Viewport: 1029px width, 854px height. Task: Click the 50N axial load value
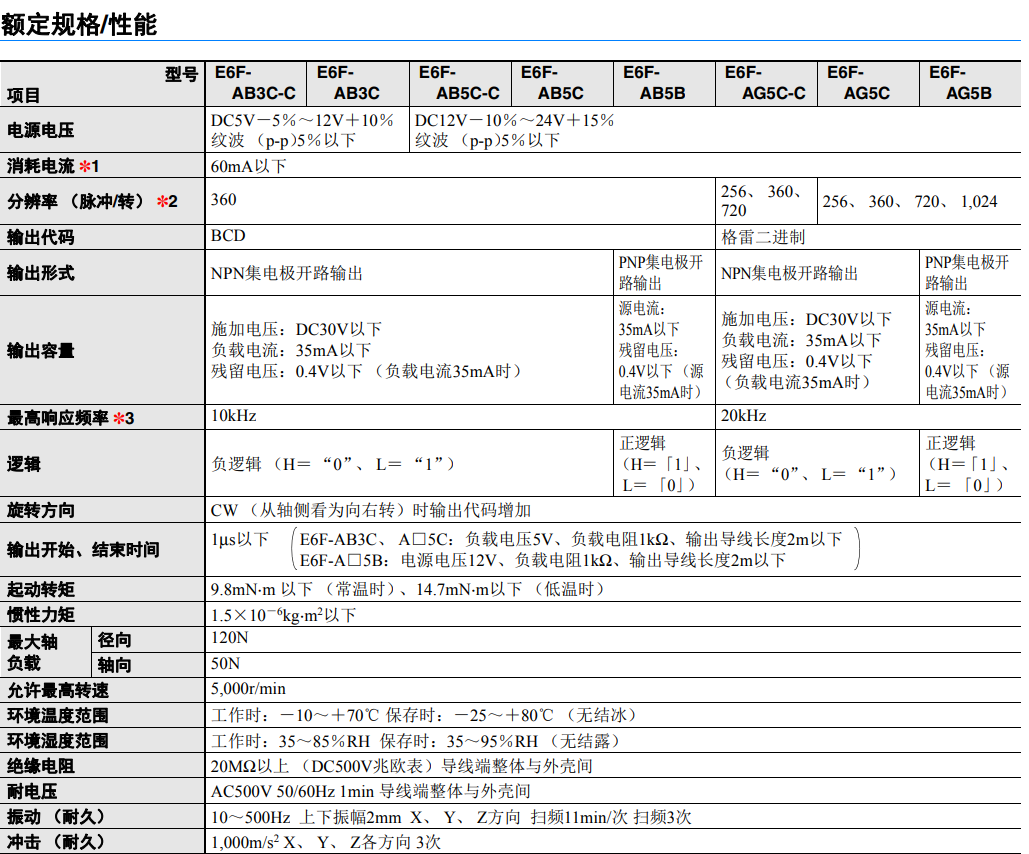click(225, 663)
